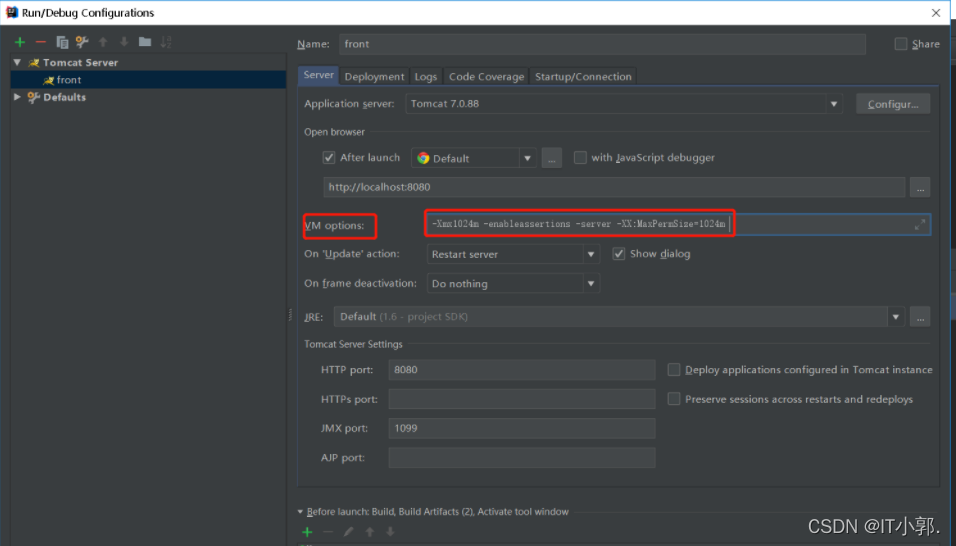
Task: Click the localhost:8080 URL field
Action: coord(614,187)
